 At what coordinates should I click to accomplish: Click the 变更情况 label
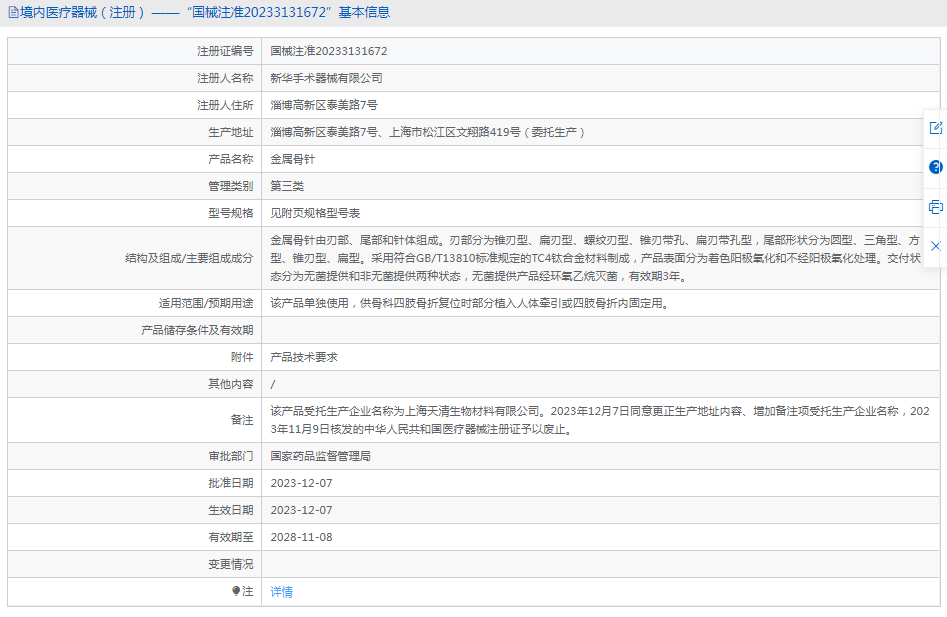[x=231, y=564]
